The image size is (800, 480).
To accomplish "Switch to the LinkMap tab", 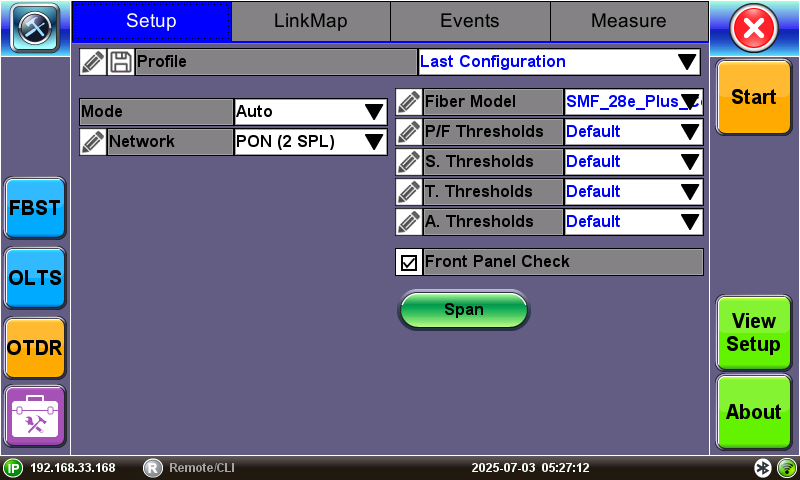I will pos(310,21).
